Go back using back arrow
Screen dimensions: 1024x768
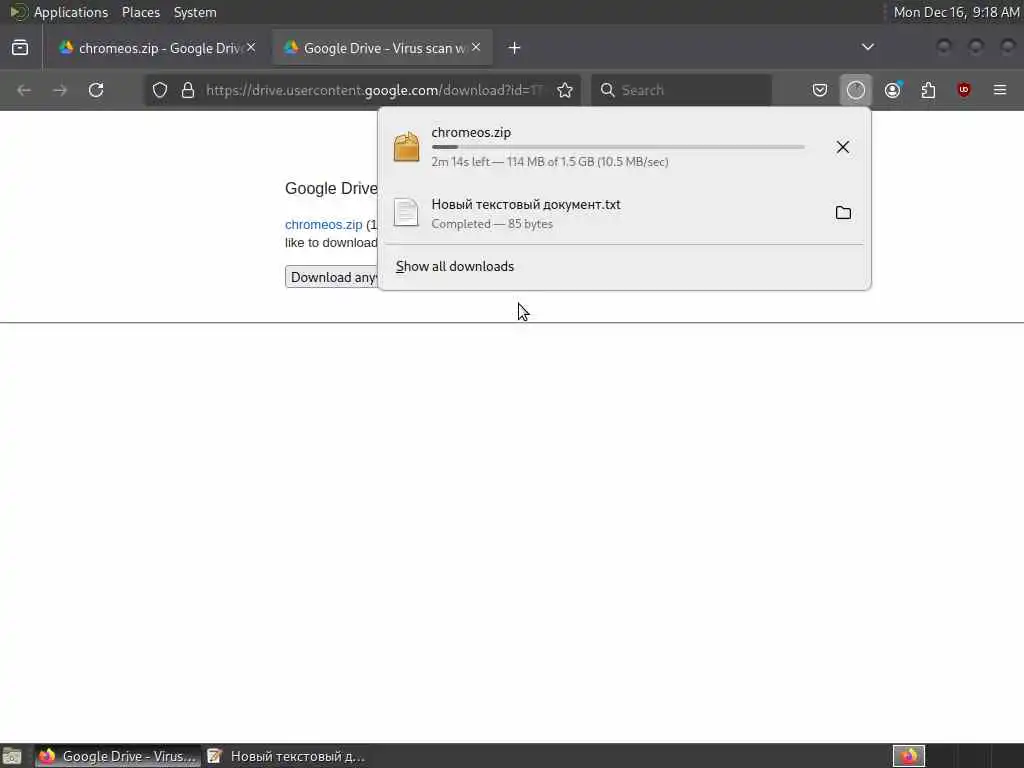point(24,90)
